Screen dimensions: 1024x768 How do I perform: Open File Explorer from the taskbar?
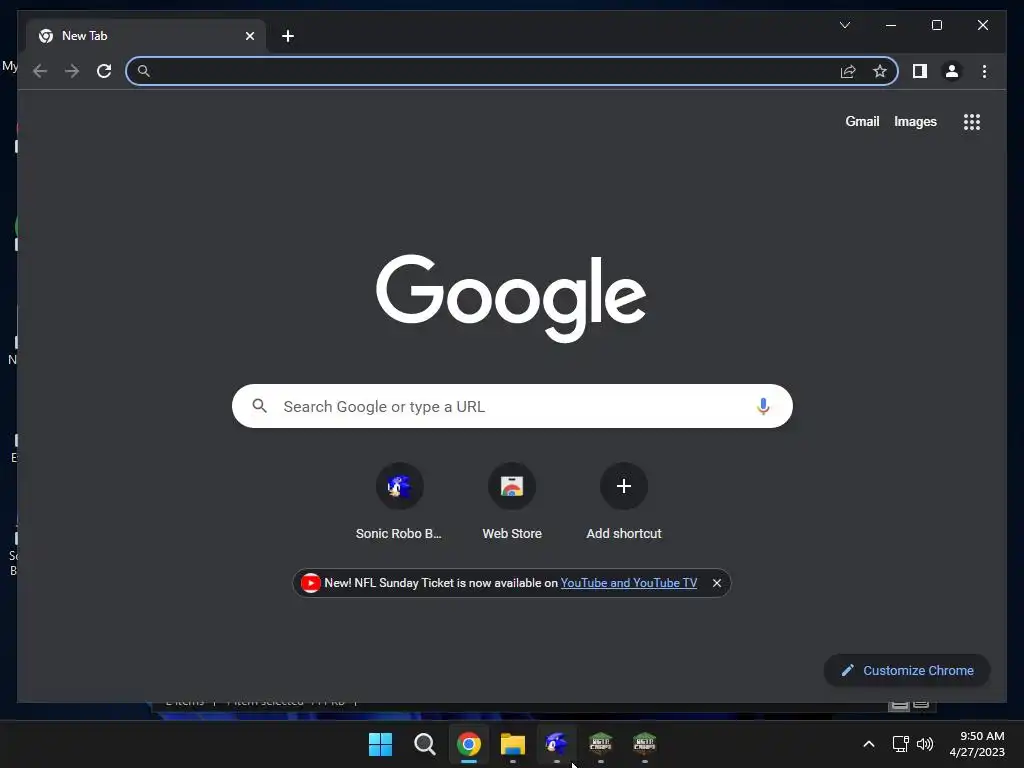pyautogui.click(x=513, y=744)
